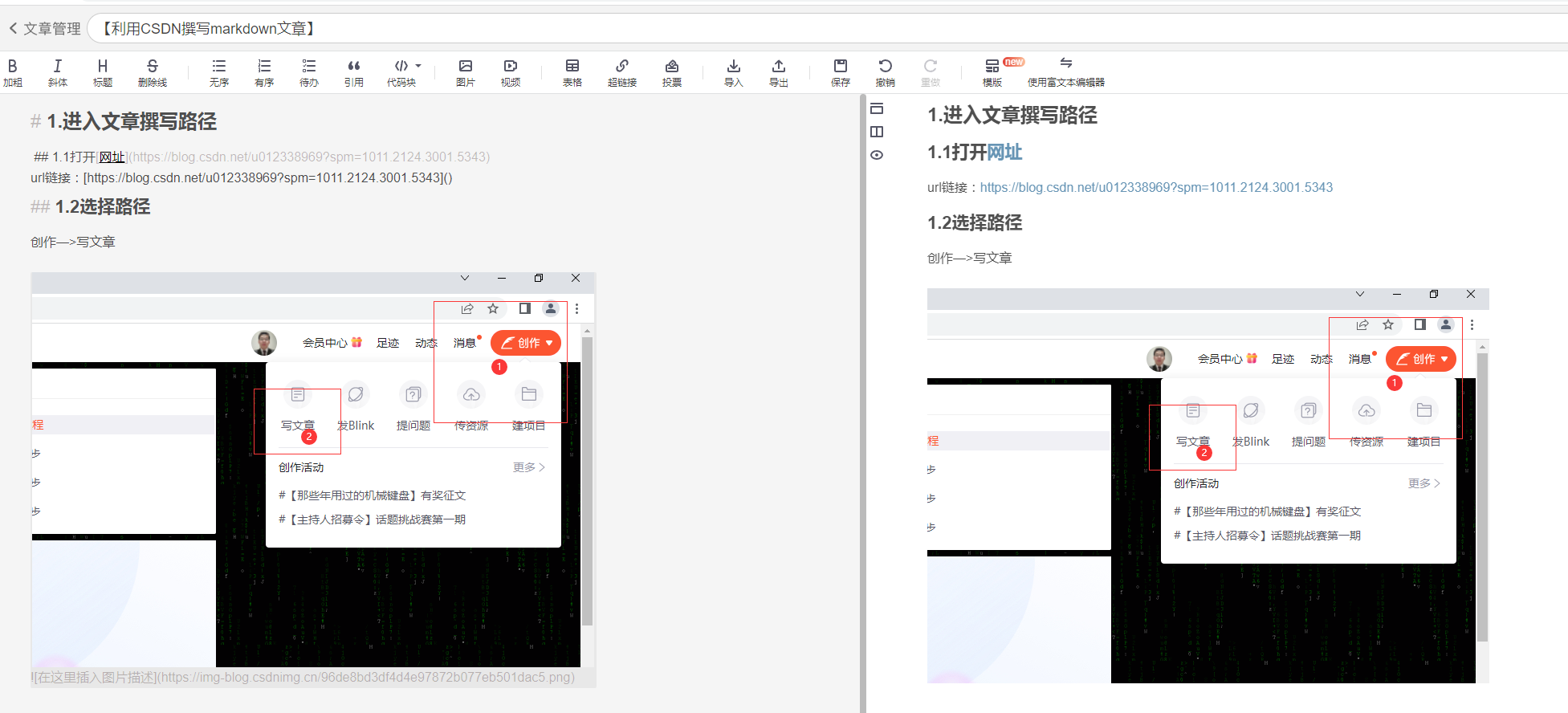This screenshot has height=713, width=1568.
Task: Toggle split-pane preview layout icon
Action: click(877, 132)
